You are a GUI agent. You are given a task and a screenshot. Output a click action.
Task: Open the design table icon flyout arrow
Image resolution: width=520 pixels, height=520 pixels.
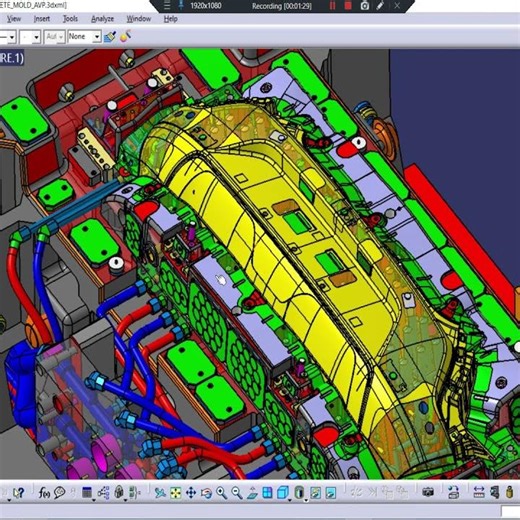94,500
